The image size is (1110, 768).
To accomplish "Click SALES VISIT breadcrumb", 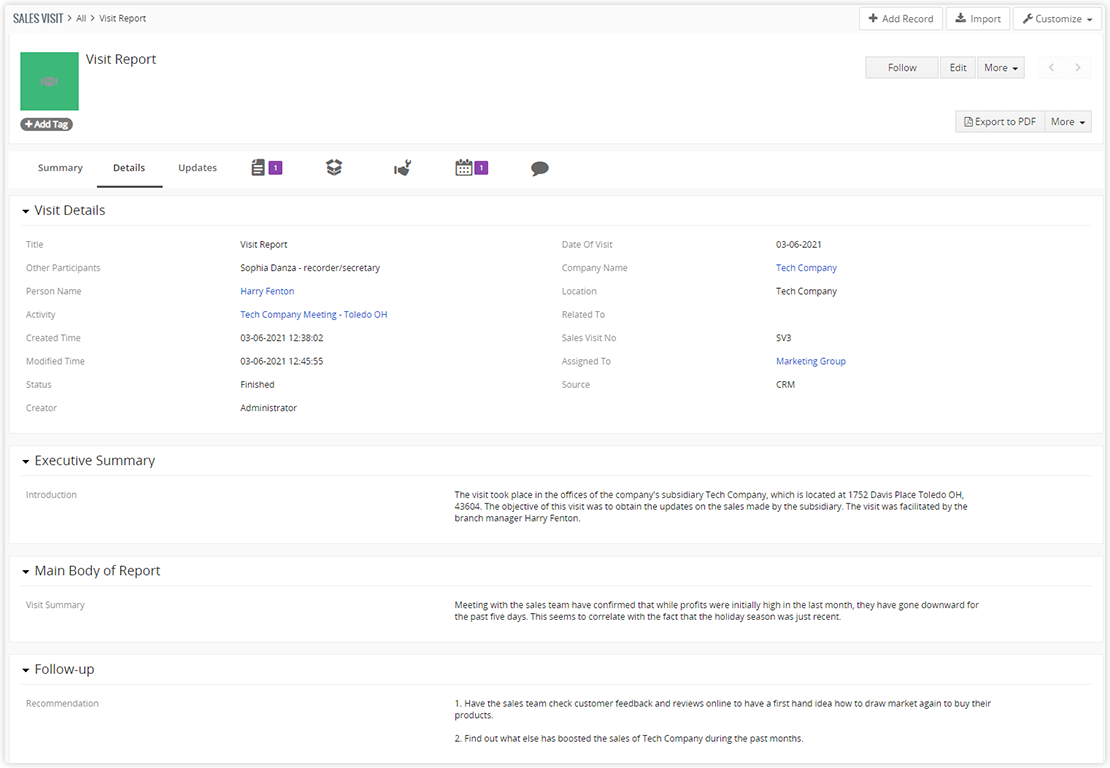I will point(38,18).
